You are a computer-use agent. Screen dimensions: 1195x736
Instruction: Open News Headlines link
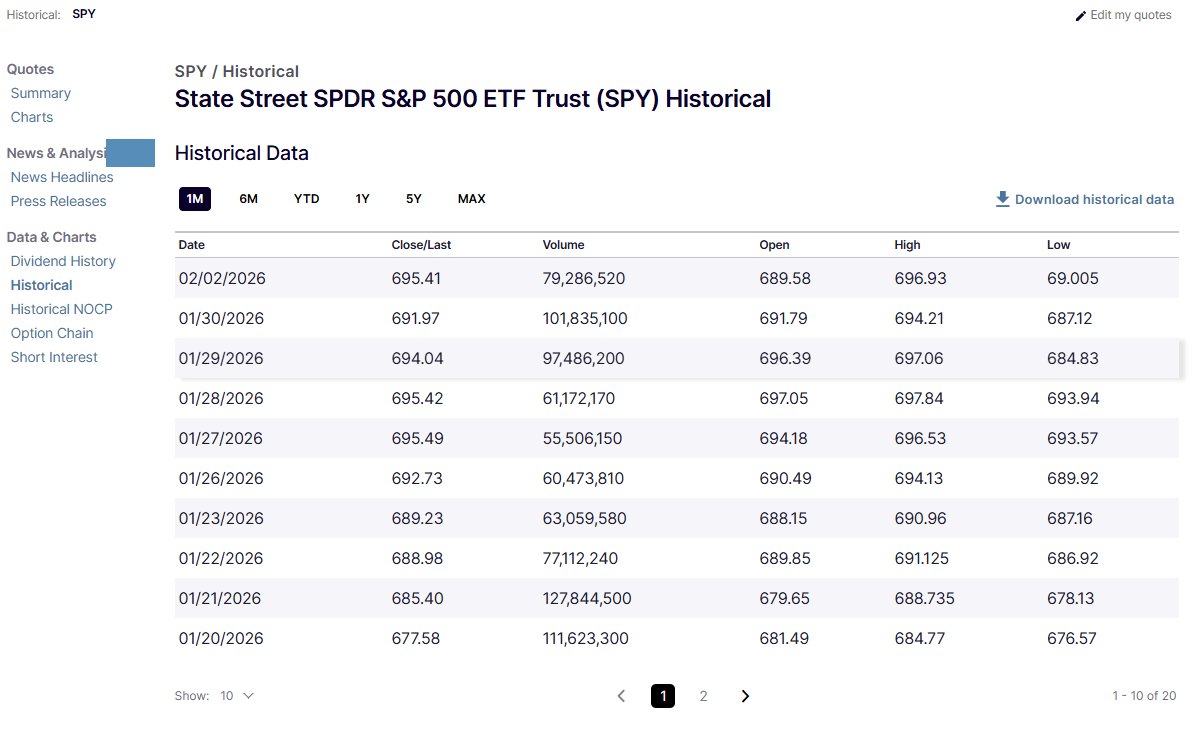(x=62, y=177)
